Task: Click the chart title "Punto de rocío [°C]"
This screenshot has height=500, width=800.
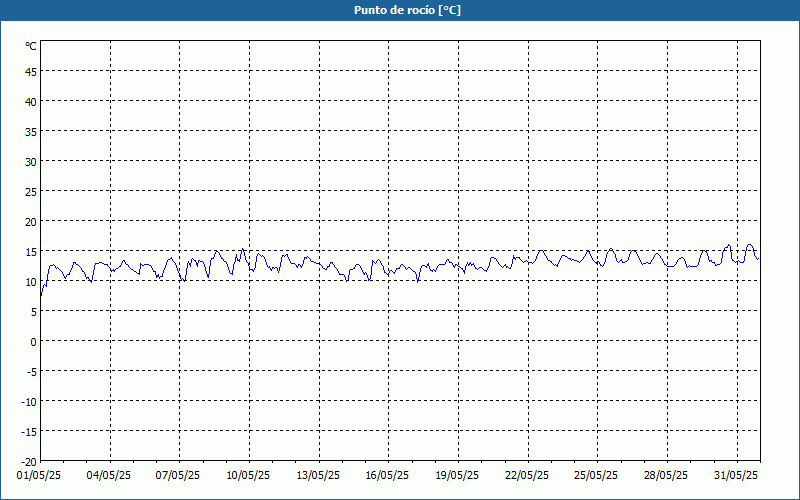Action: pyautogui.click(x=407, y=10)
